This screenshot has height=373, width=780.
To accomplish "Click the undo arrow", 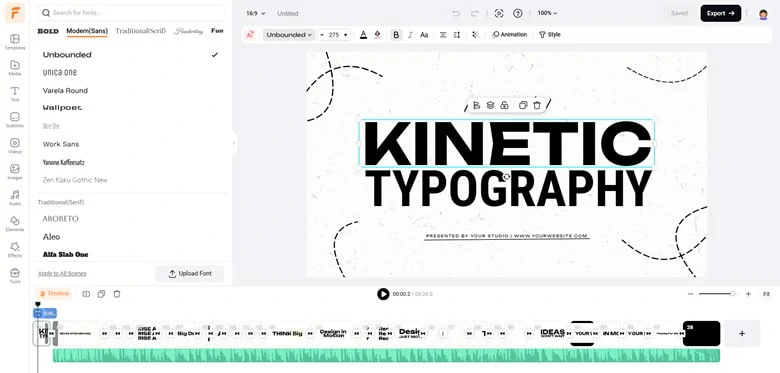I will [x=456, y=13].
